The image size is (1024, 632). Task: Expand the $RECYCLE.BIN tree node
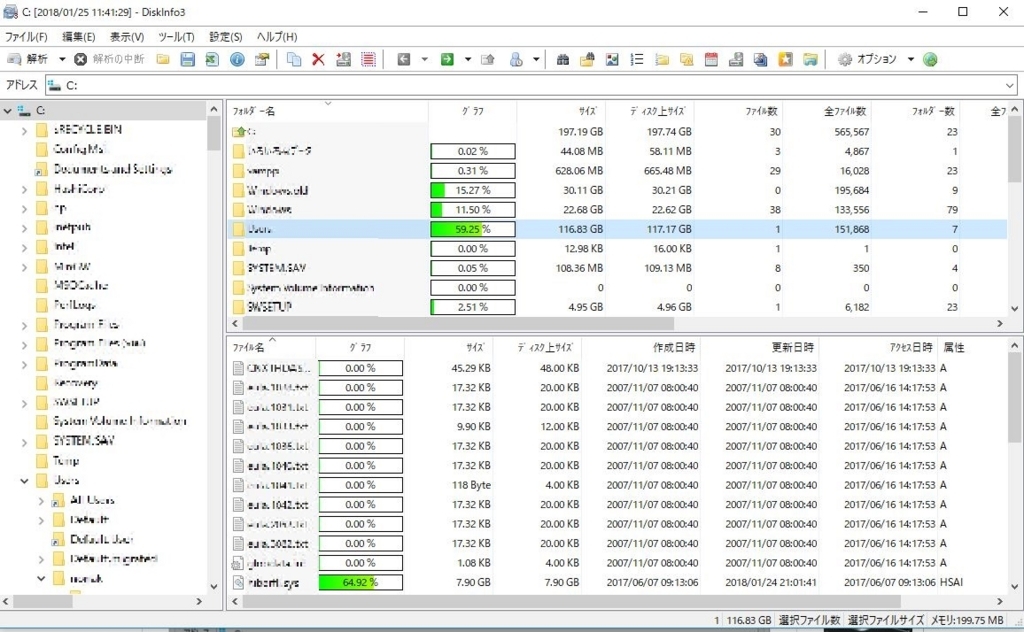click(x=24, y=131)
